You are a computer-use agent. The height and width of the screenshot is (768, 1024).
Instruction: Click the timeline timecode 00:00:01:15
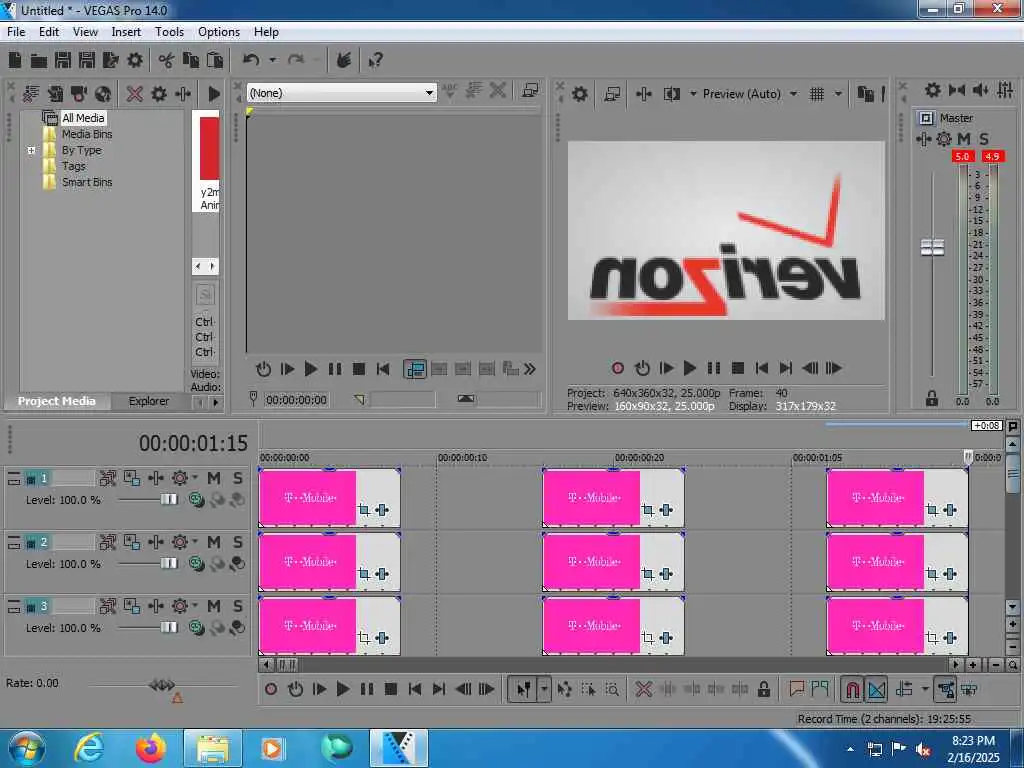pyautogui.click(x=193, y=443)
